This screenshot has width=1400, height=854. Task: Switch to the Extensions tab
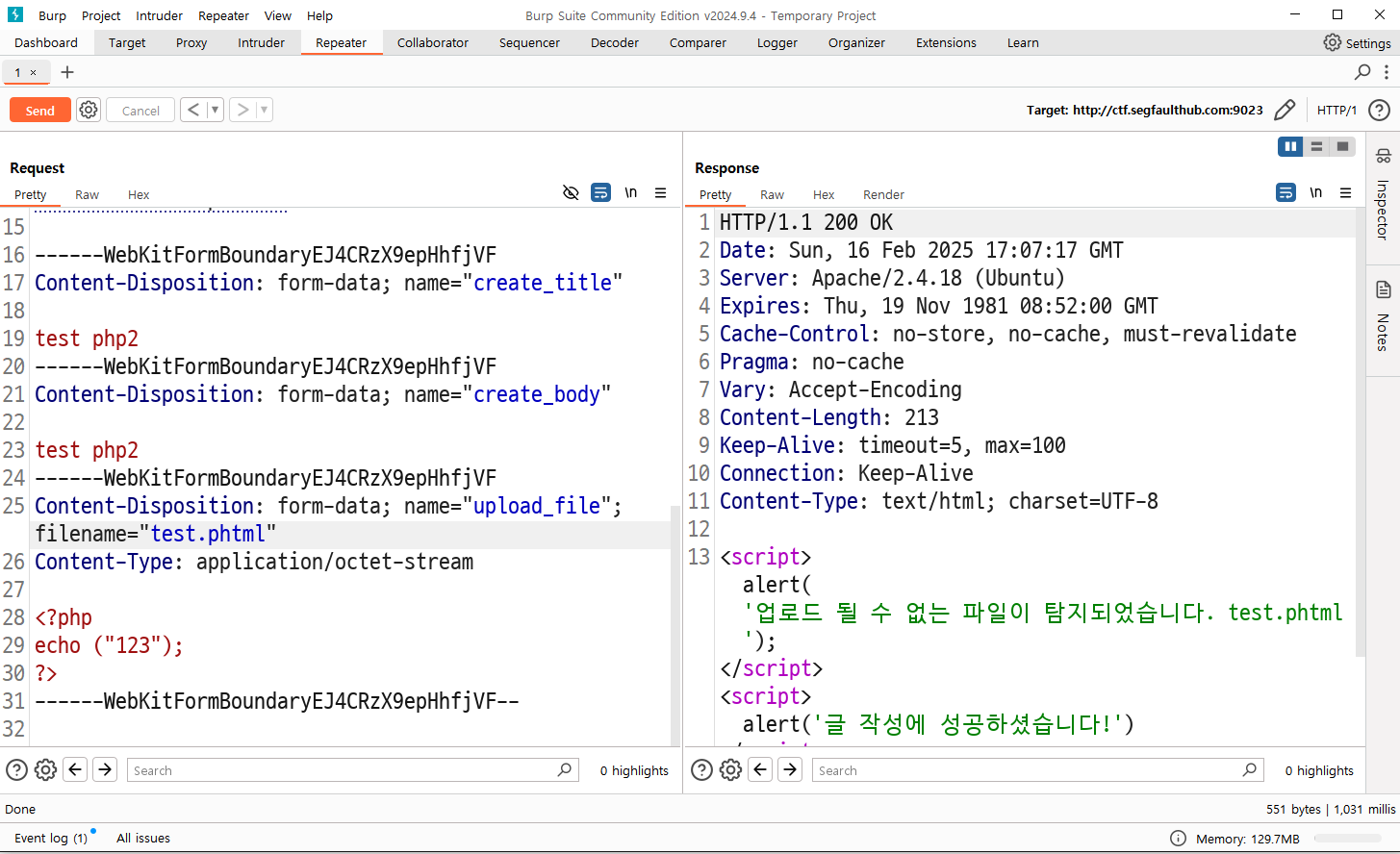tap(946, 42)
